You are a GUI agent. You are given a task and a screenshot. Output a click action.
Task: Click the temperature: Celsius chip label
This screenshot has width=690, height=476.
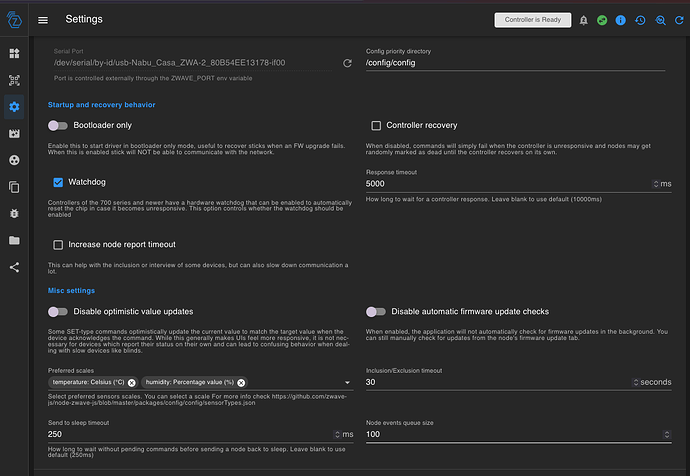(88, 382)
